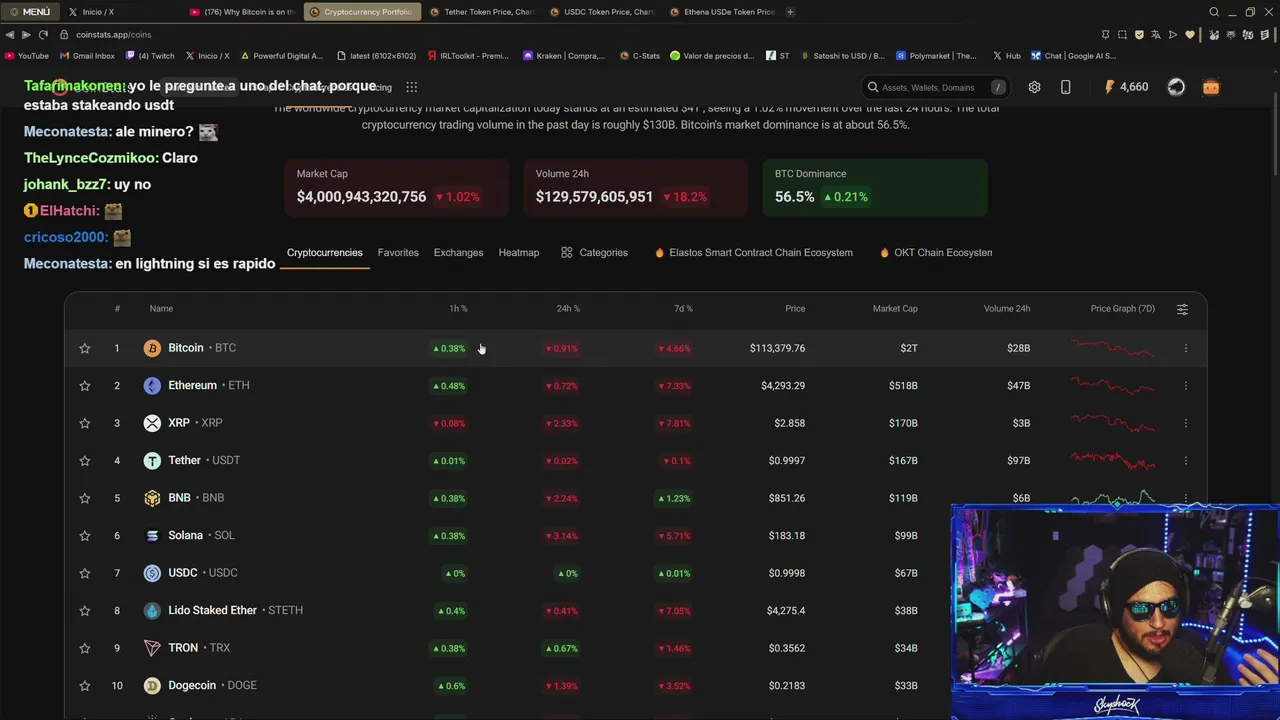This screenshot has height=720, width=1280.
Task: Favorite Bitcoin with its star icon
Action: point(85,348)
